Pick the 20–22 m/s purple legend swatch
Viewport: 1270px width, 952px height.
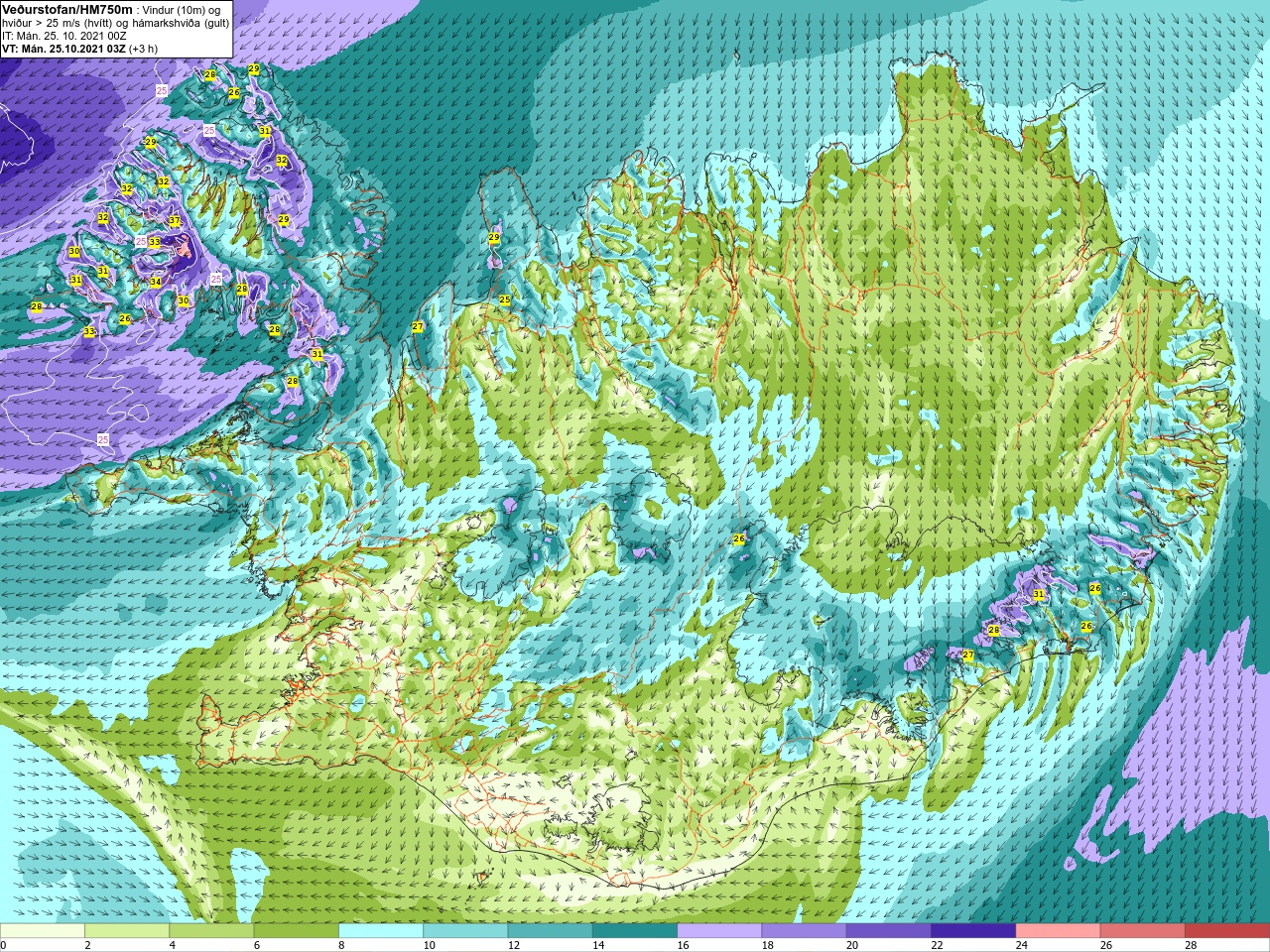click(889, 931)
